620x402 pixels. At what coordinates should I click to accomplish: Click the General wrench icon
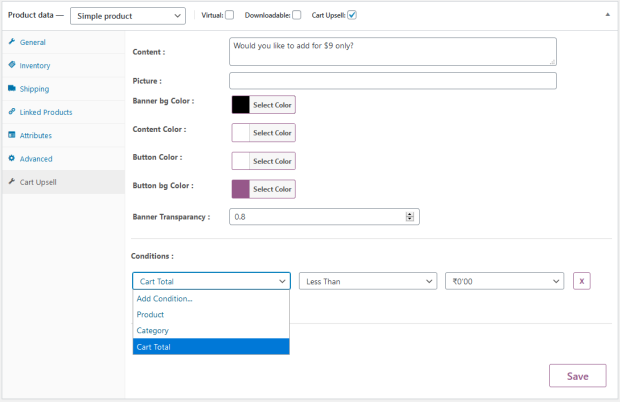pos(11,42)
